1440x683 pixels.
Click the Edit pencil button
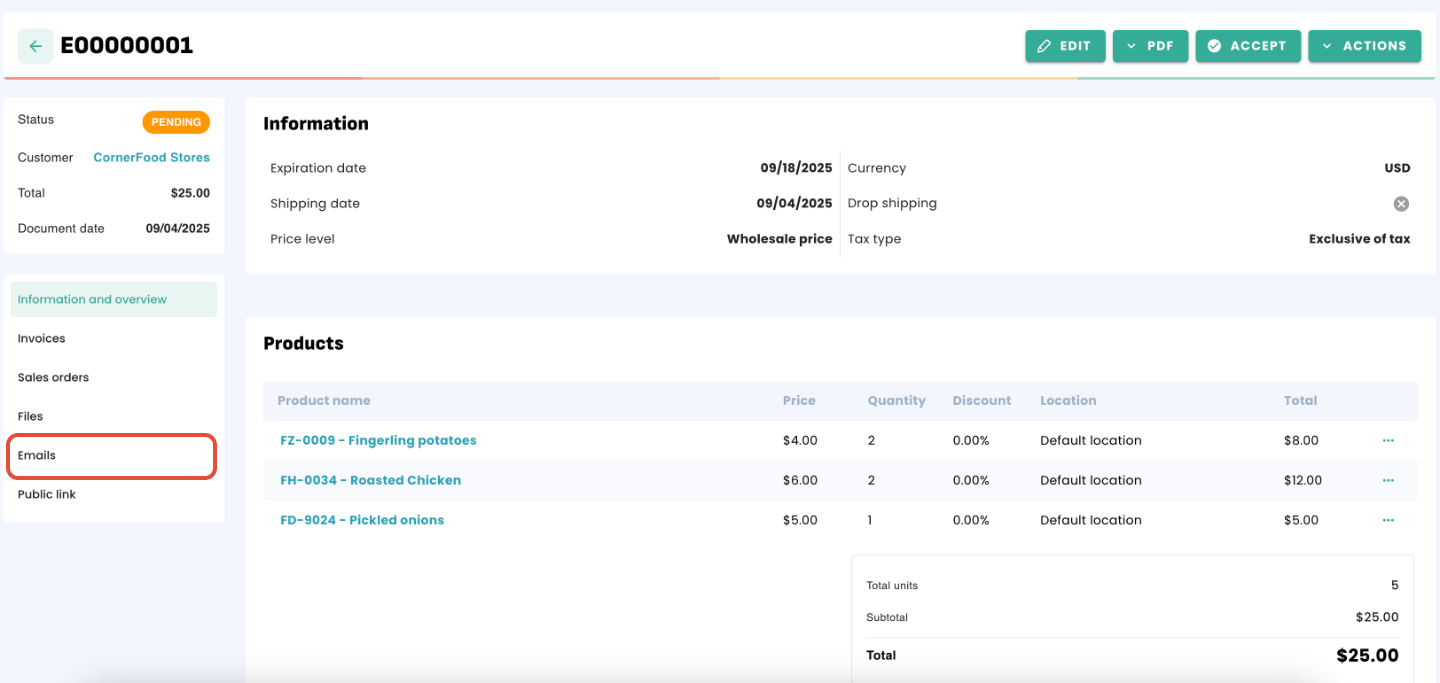[x=1064, y=46]
